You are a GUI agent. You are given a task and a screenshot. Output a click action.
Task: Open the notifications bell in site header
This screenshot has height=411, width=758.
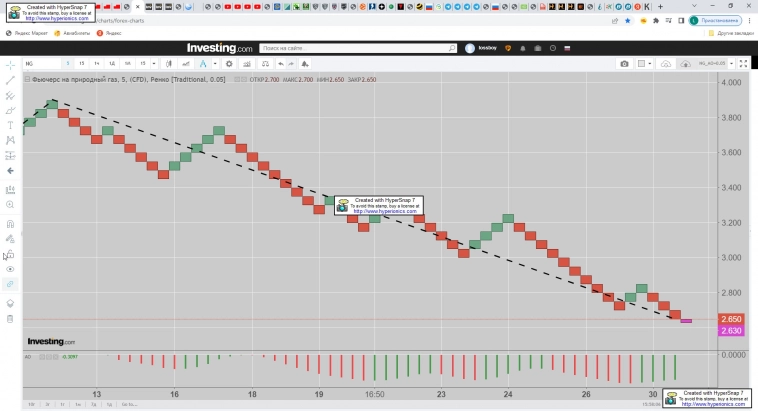(523, 48)
